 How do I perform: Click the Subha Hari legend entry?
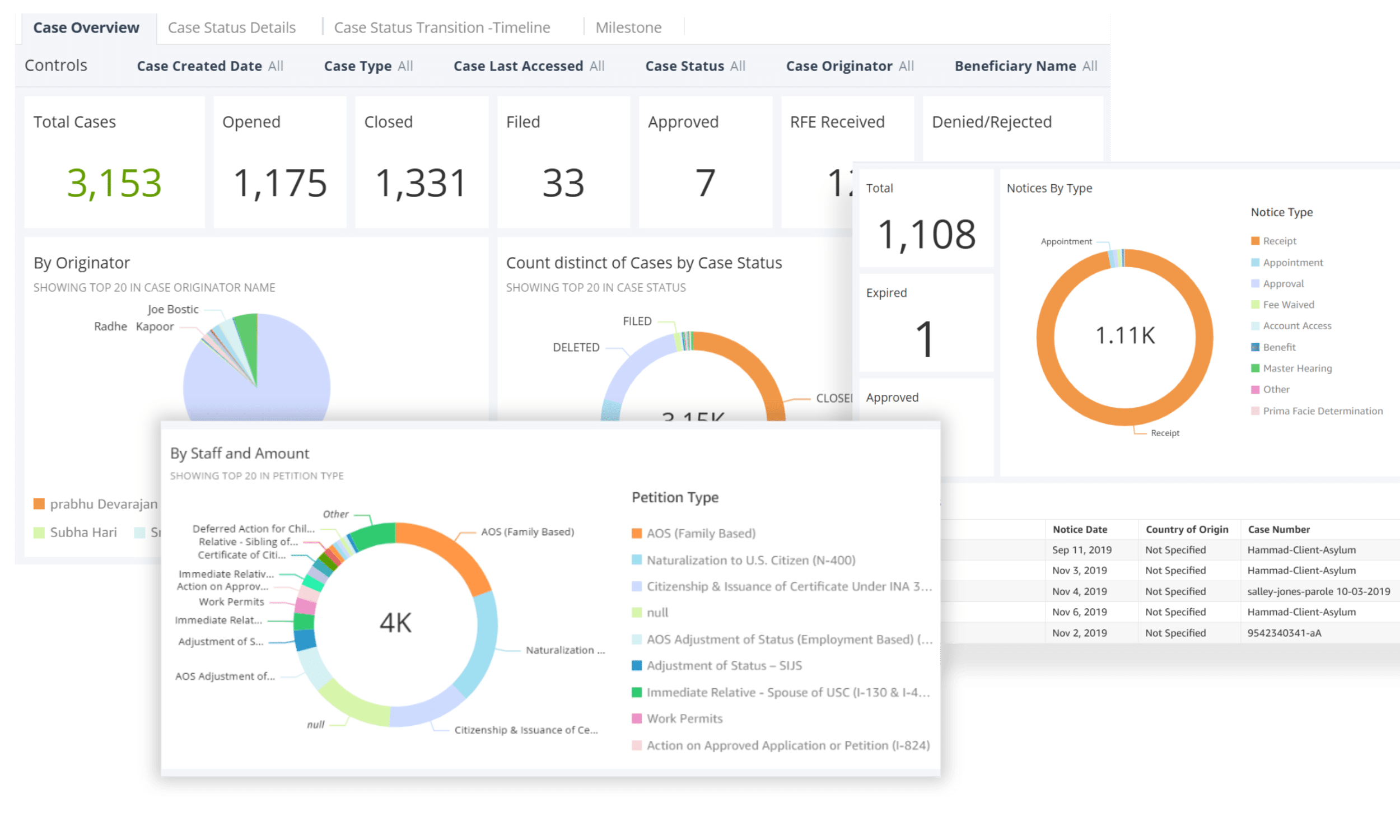[83, 533]
